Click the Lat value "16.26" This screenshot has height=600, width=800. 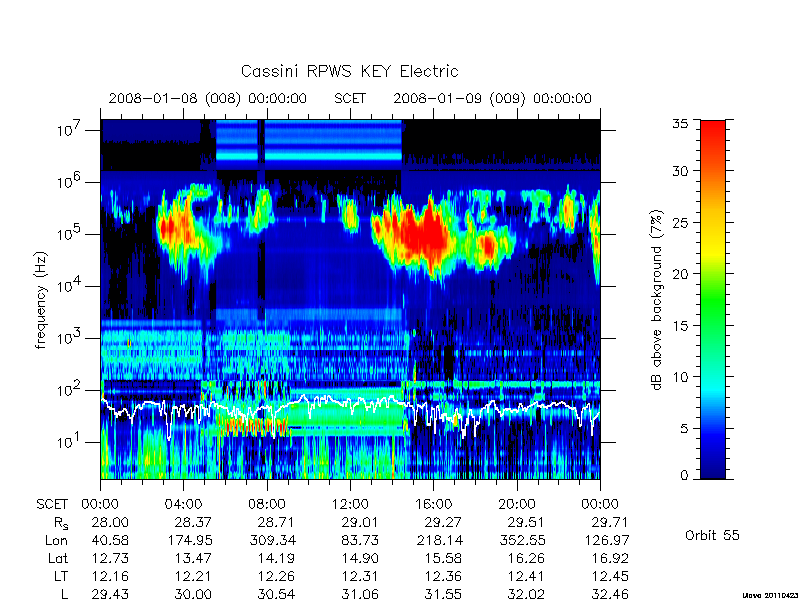pos(527,558)
